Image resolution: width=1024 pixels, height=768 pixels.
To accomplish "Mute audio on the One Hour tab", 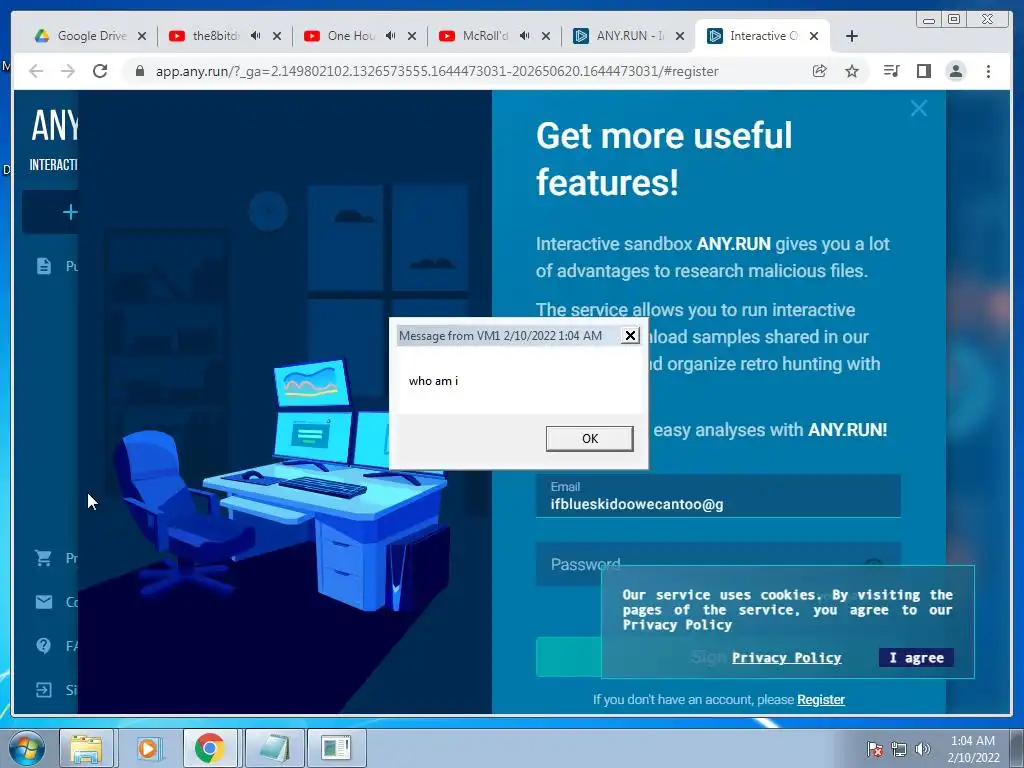I will tap(391, 36).
